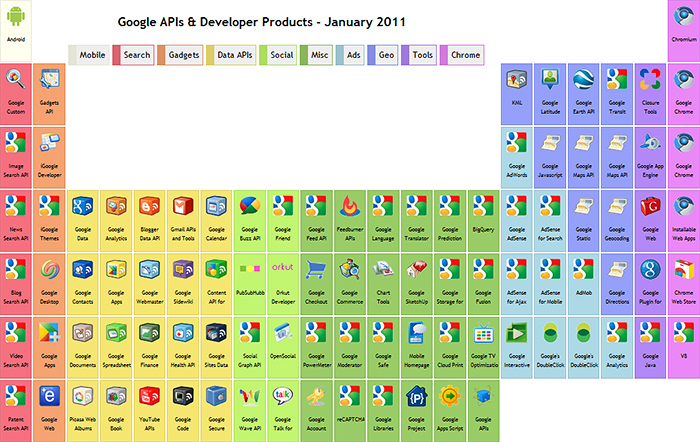This screenshot has width=700, height=442.
Task: Select the Google Checkout shopping cart icon
Action: click(x=316, y=270)
